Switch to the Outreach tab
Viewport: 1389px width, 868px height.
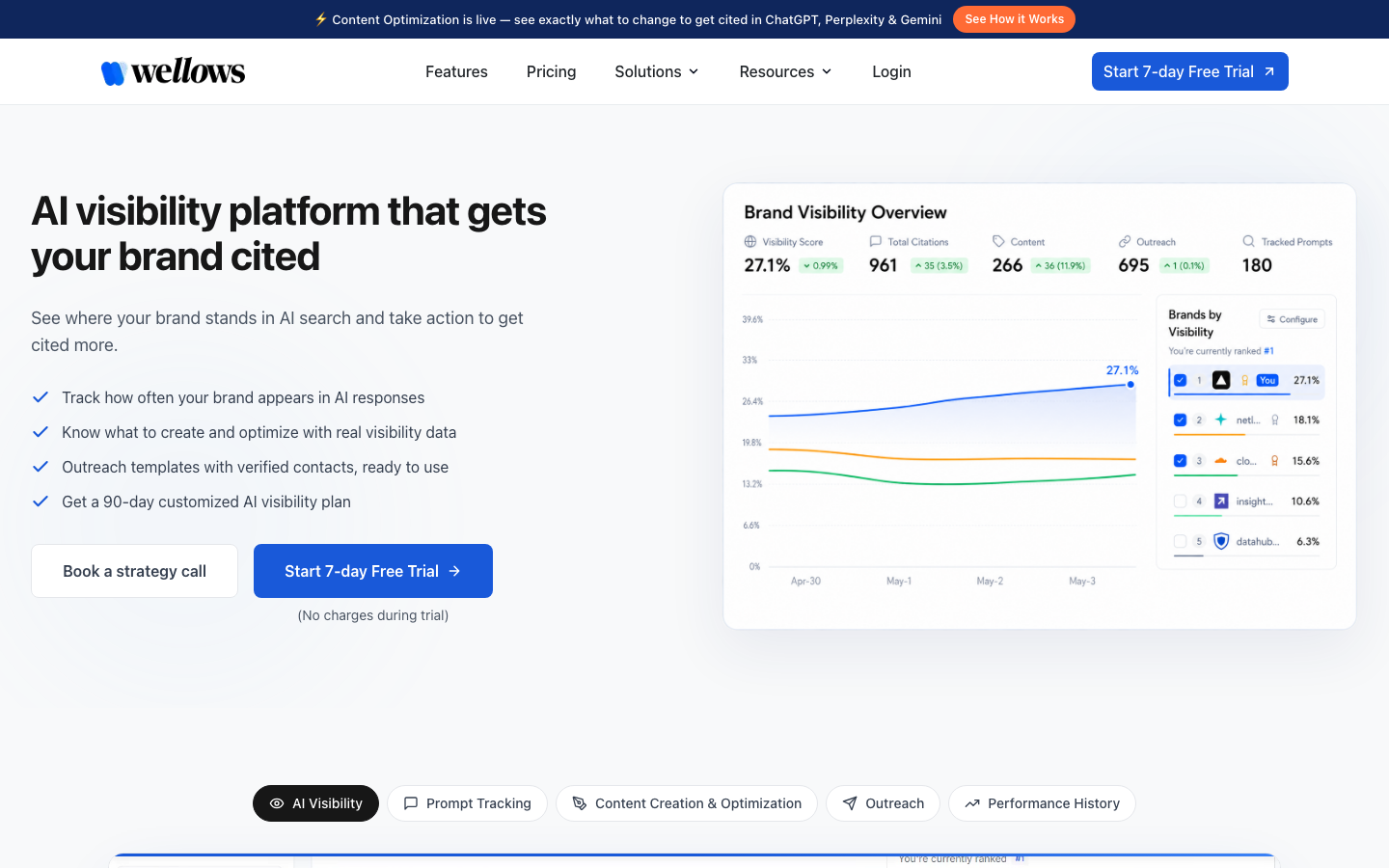[x=883, y=803]
